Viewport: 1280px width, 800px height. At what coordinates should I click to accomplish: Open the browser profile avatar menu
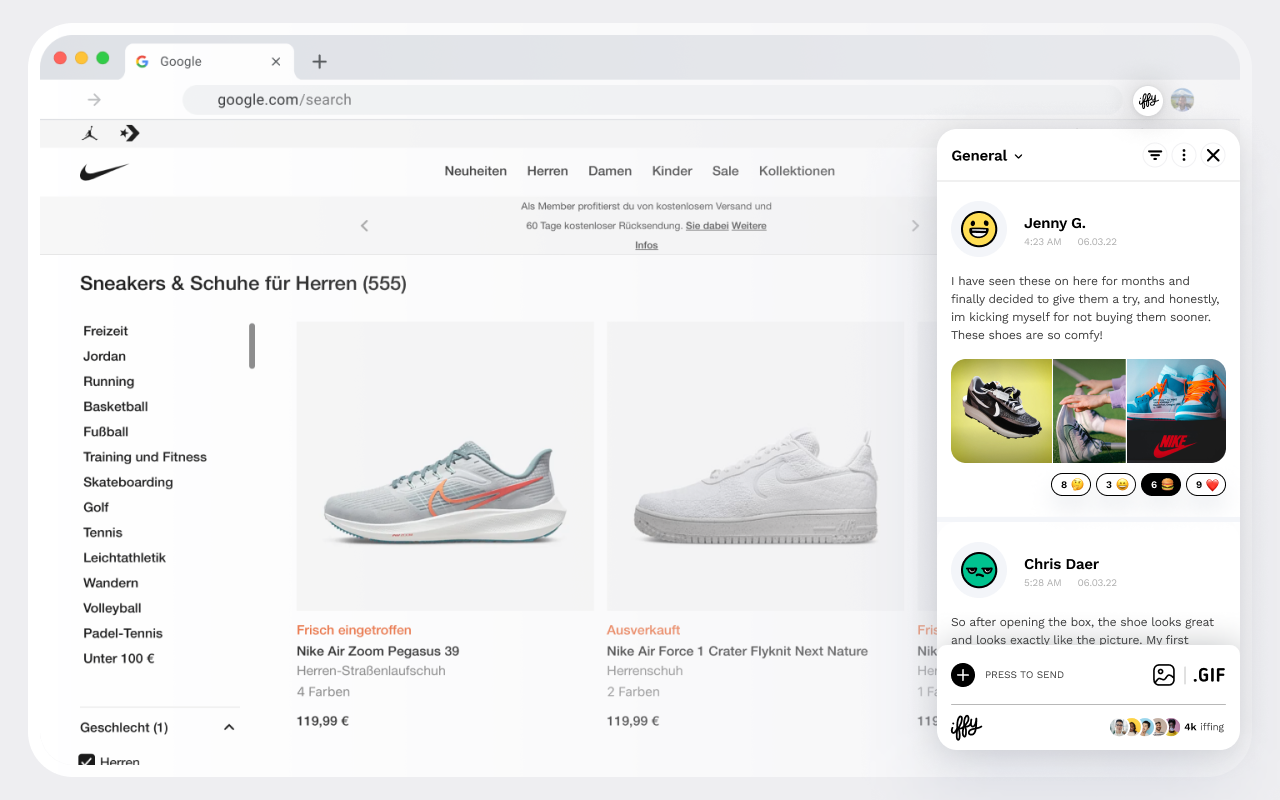click(1181, 100)
